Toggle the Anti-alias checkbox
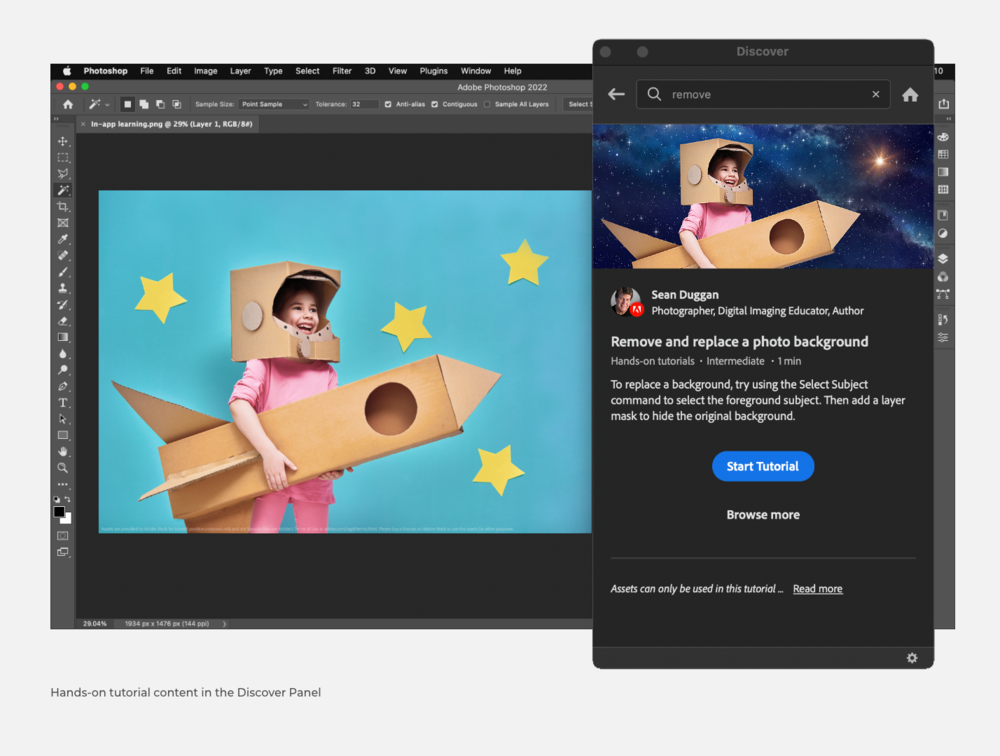The image size is (1000, 756). 388,104
